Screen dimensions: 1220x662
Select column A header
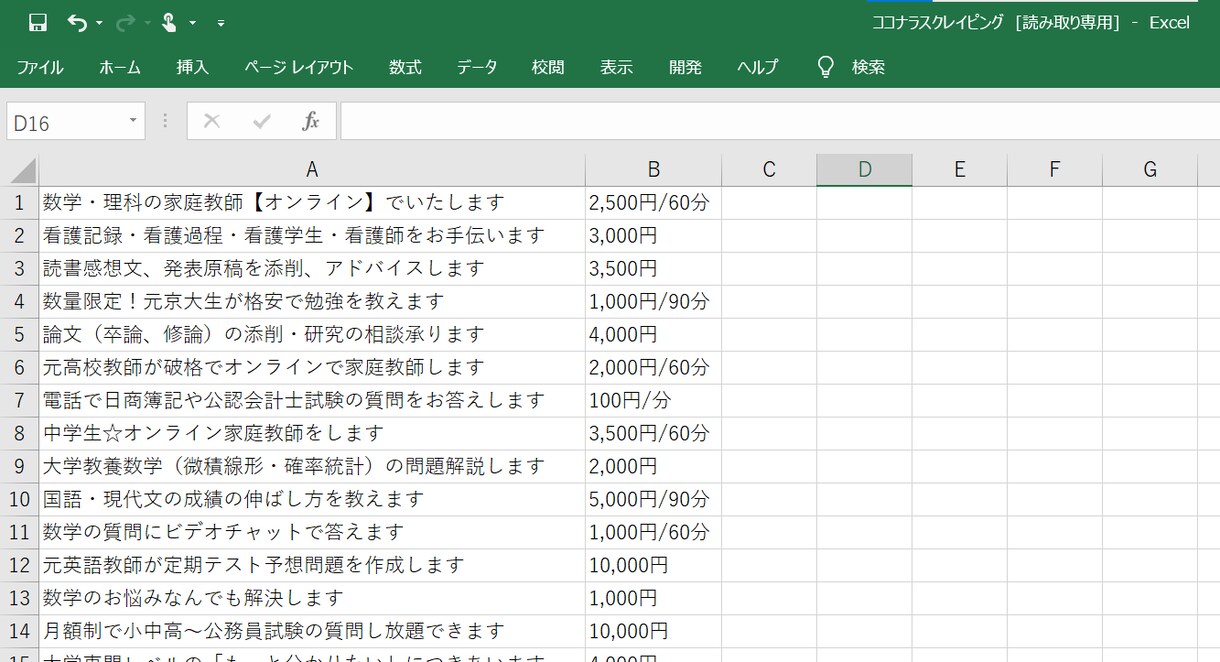point(312,170)
